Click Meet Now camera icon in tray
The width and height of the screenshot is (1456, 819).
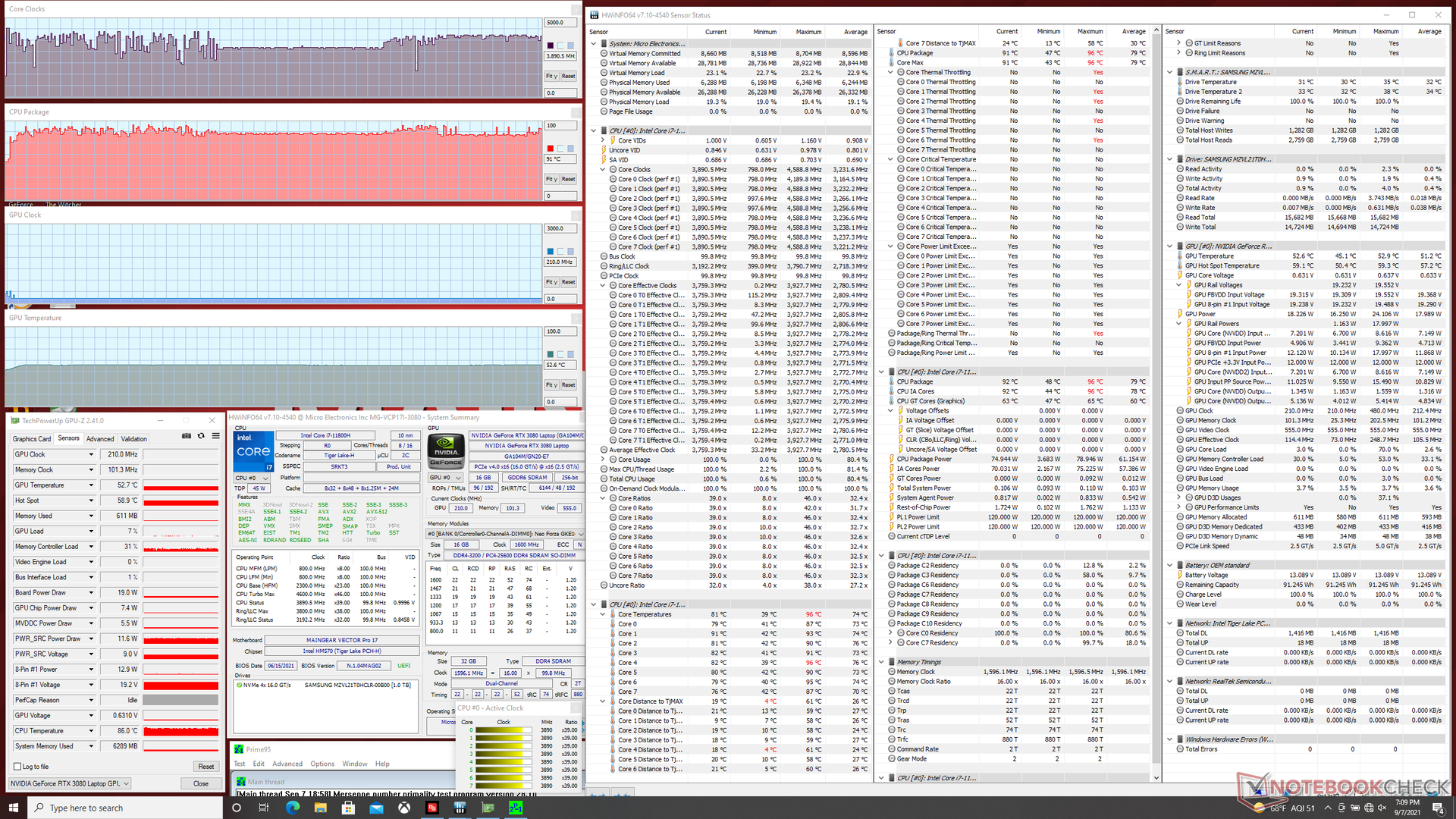1341,808
